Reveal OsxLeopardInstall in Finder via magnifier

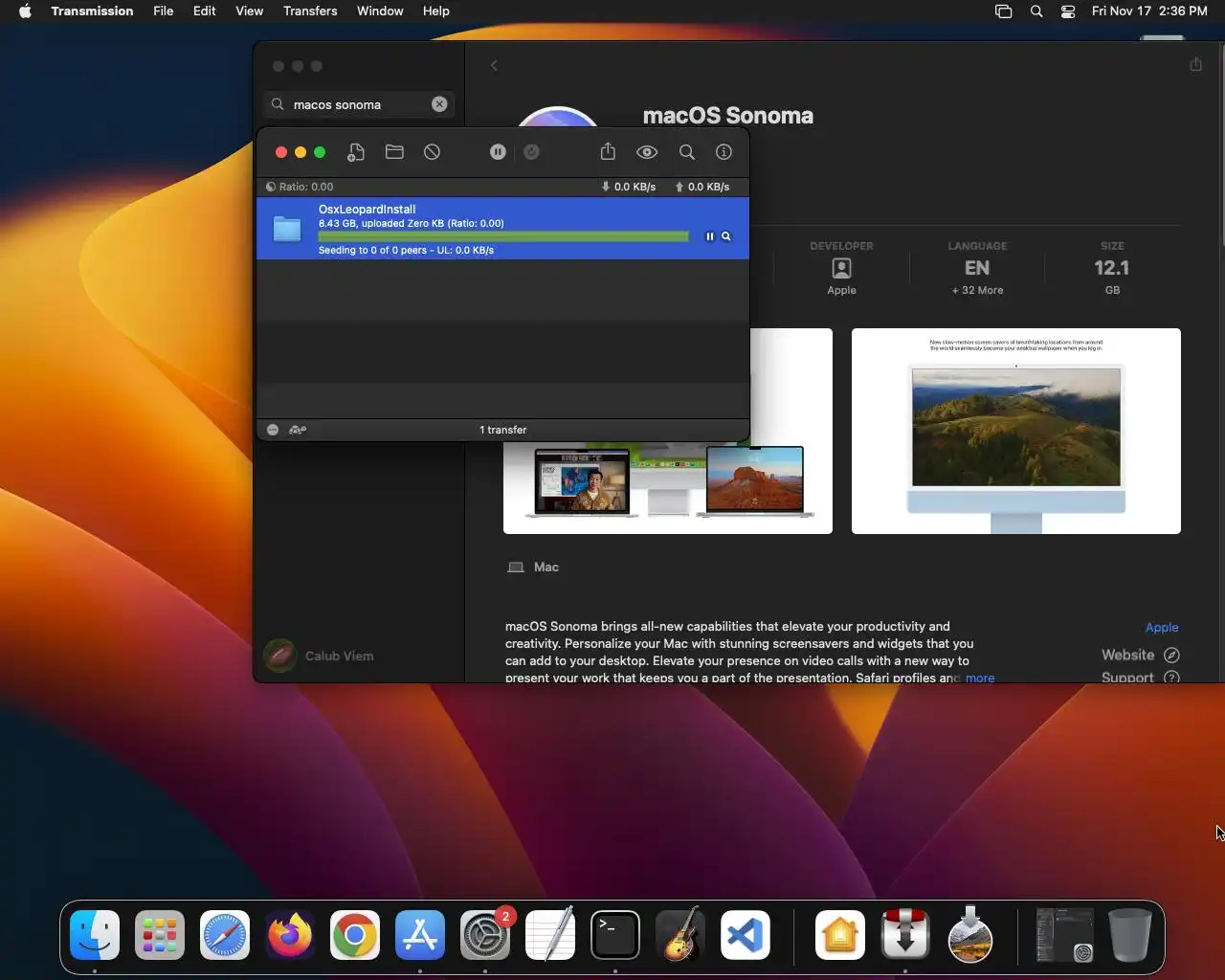(726, 236)
